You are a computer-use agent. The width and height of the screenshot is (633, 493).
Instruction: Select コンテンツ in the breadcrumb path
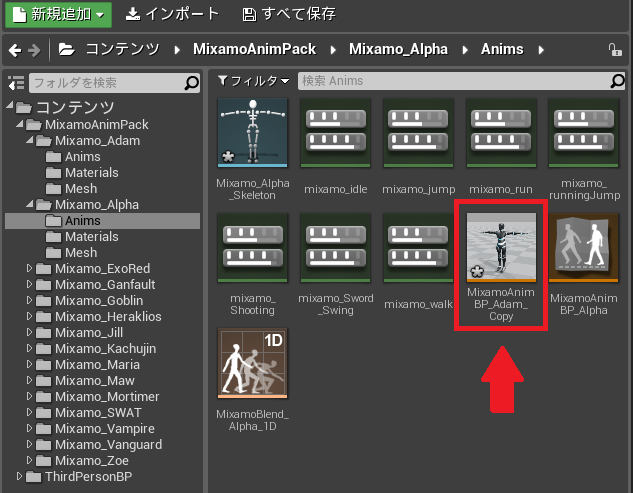click(x=123, y=49)
